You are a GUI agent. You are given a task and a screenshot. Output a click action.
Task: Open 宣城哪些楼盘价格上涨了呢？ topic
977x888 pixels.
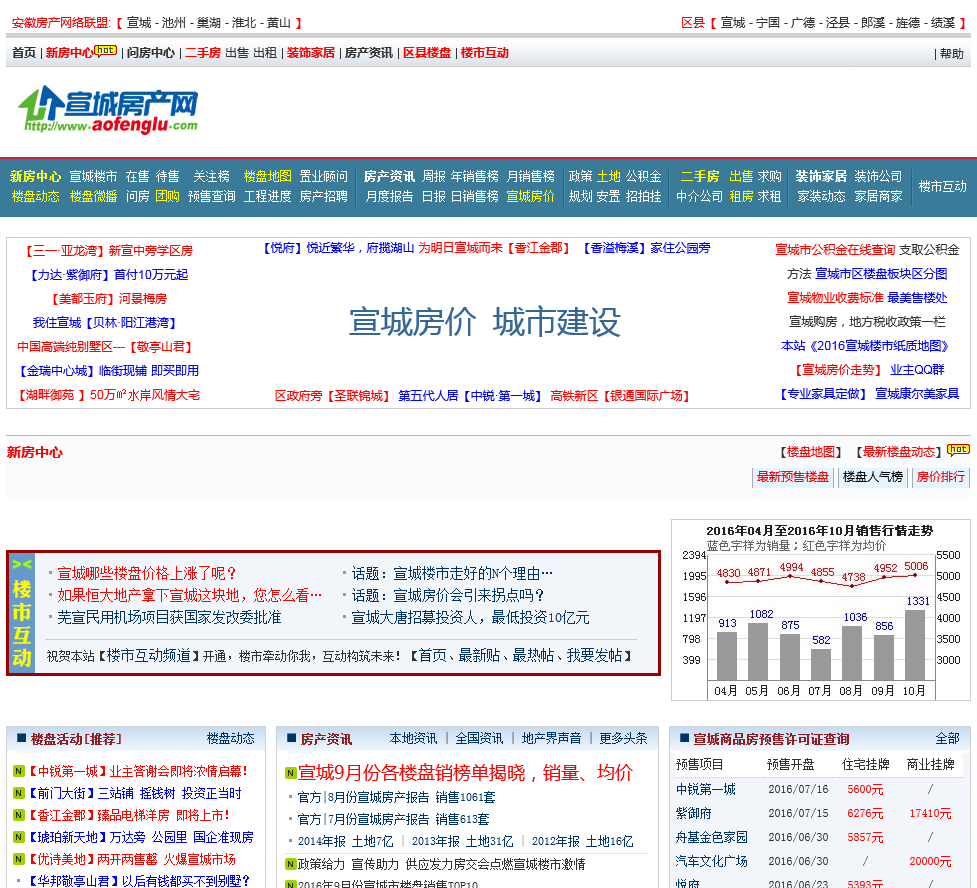(x=147, y=573)
